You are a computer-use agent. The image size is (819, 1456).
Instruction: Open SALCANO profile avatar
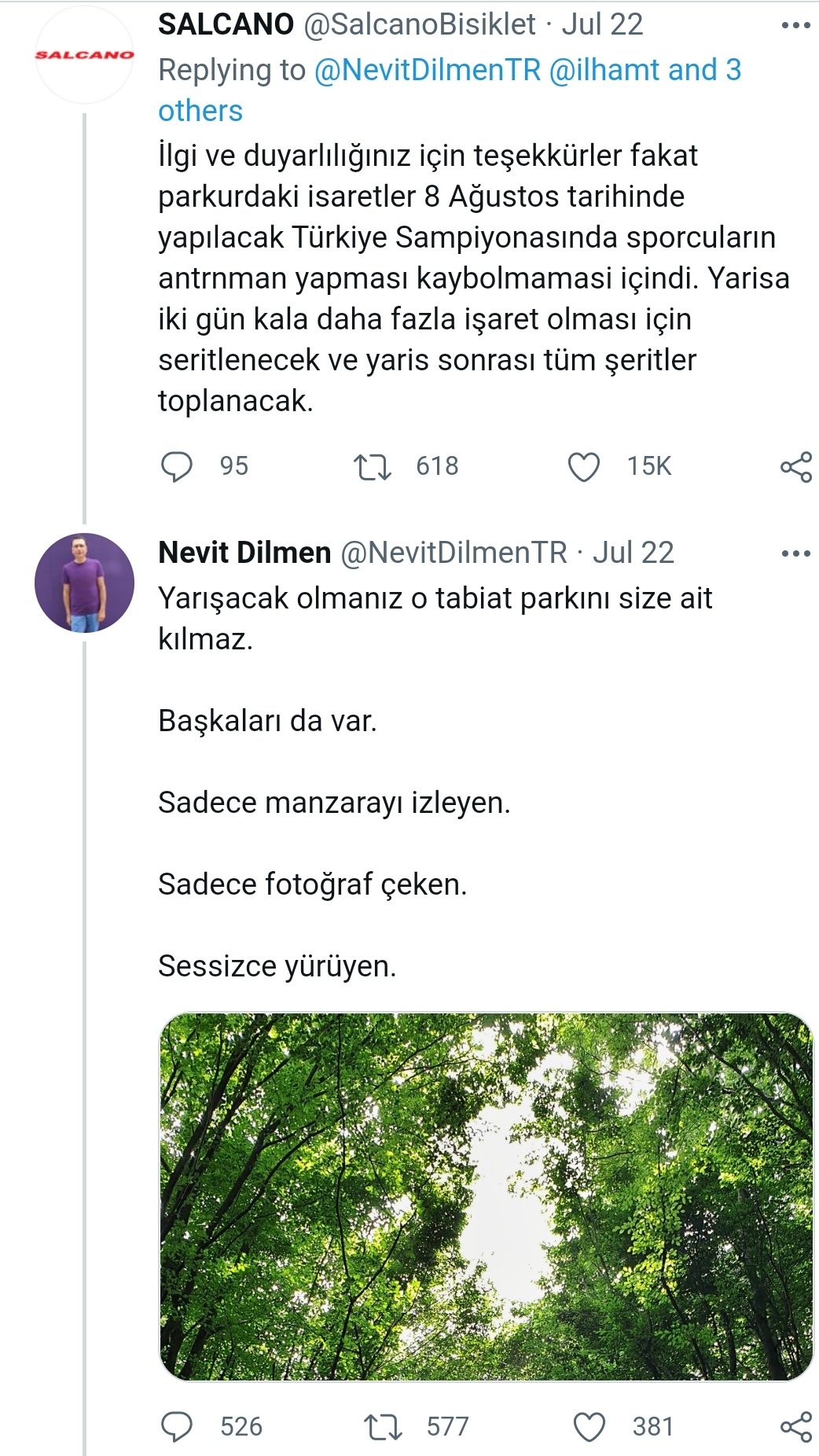pos(84,55)
